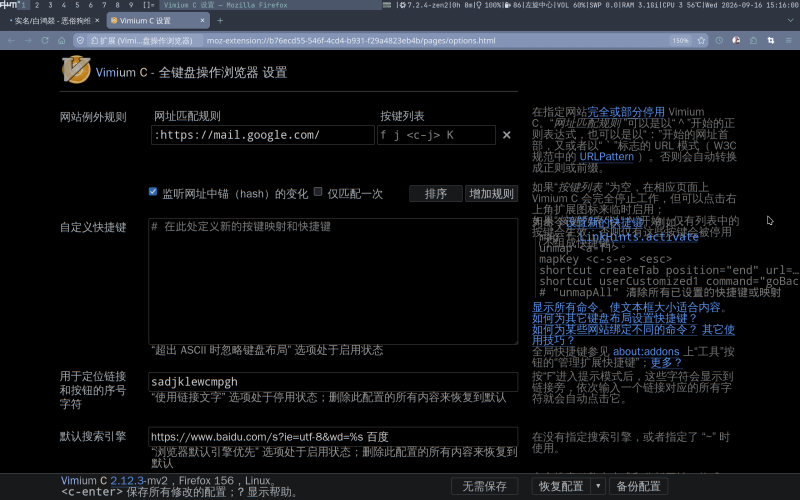Click the 使文本框大小适合内容 link
Image resolution: width=800 pixels, height=500 pixels.
coord(665,307)
